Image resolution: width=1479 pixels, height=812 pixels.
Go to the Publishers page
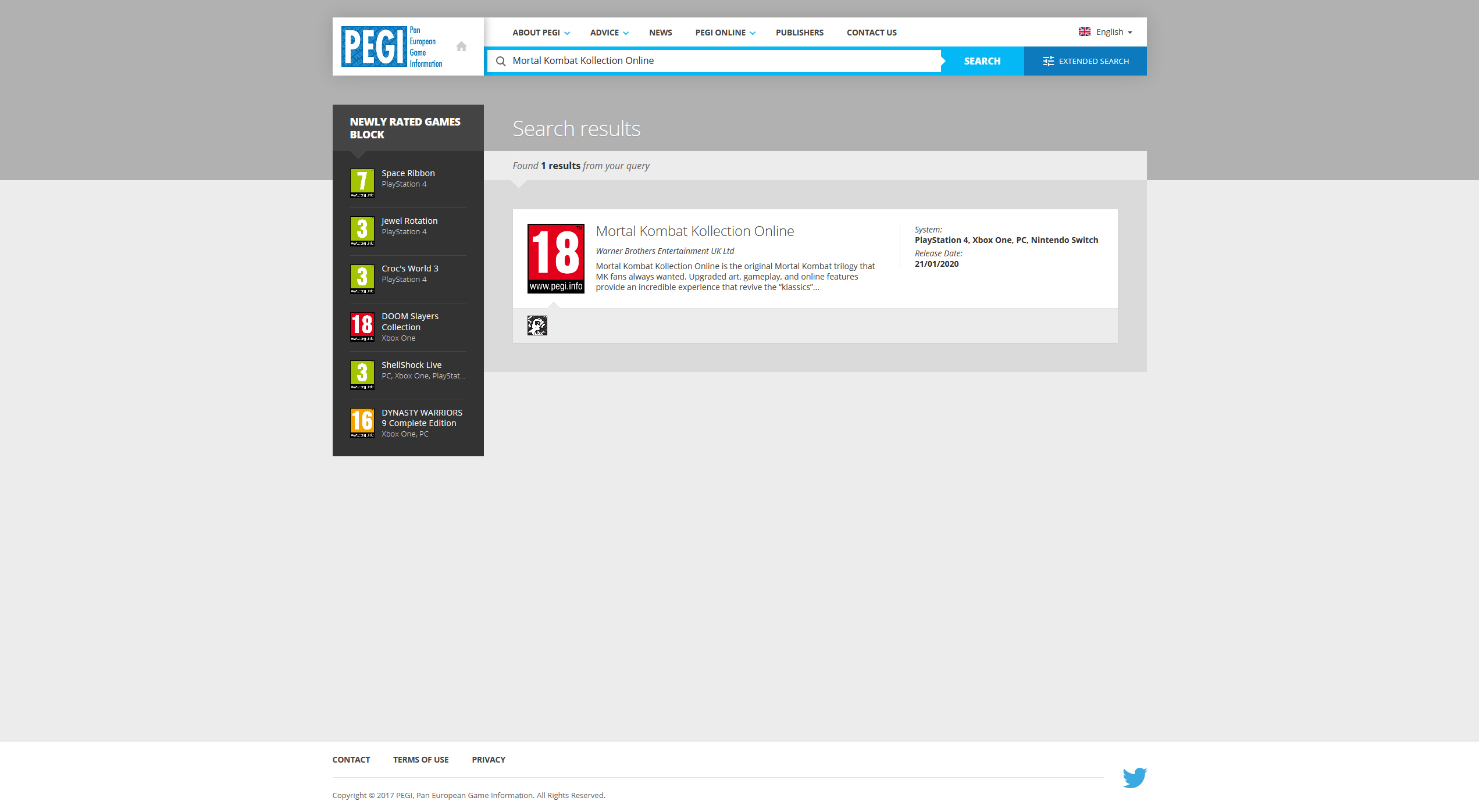tap(799, 33)
